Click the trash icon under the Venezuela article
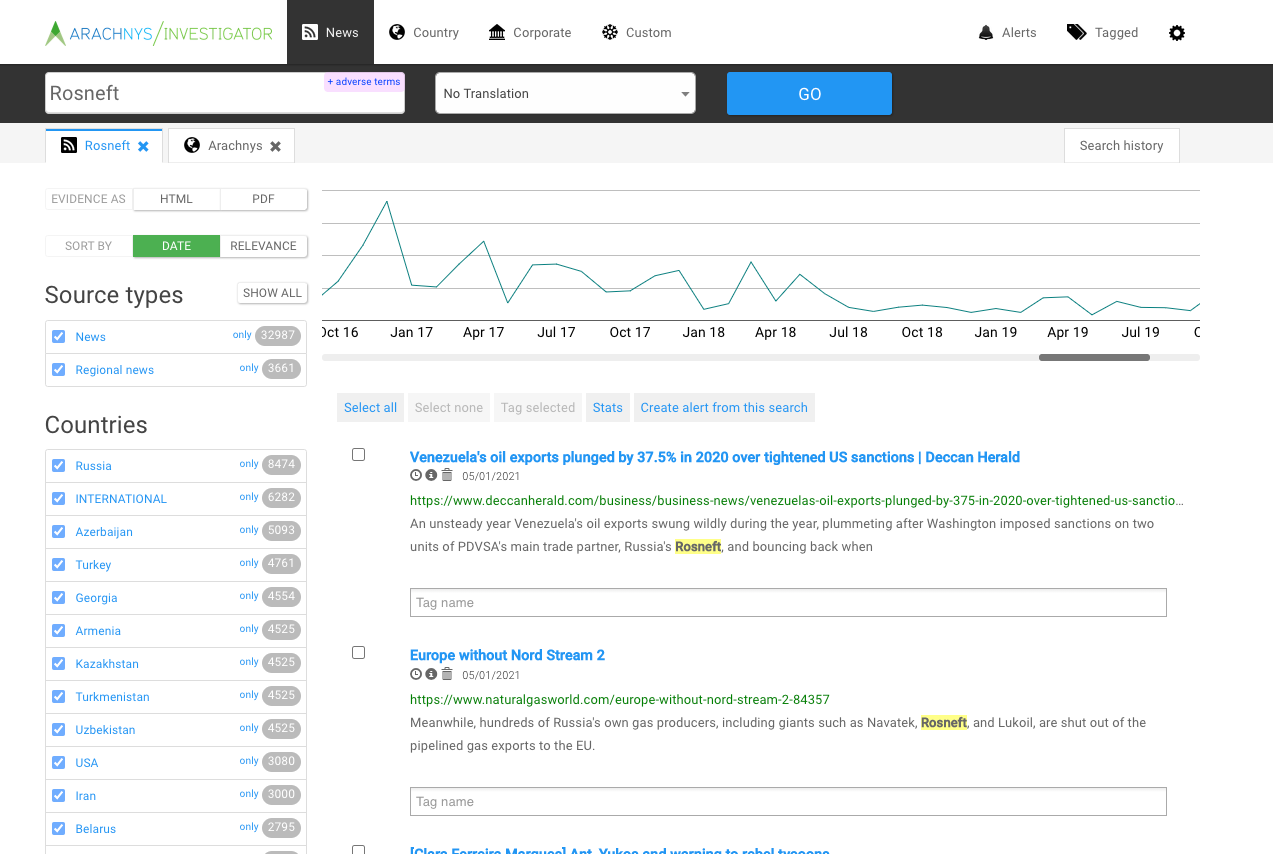 pos(447,476)
